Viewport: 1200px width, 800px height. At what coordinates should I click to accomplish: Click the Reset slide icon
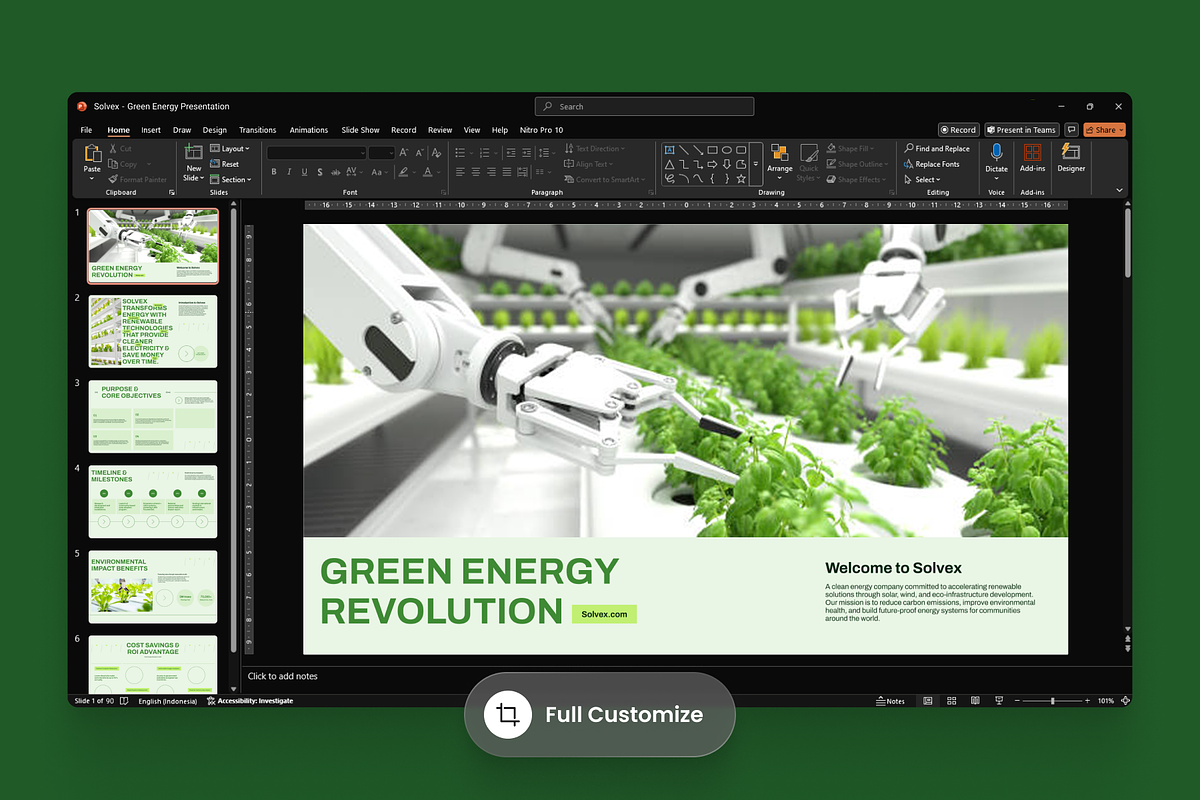click(214, 164)
